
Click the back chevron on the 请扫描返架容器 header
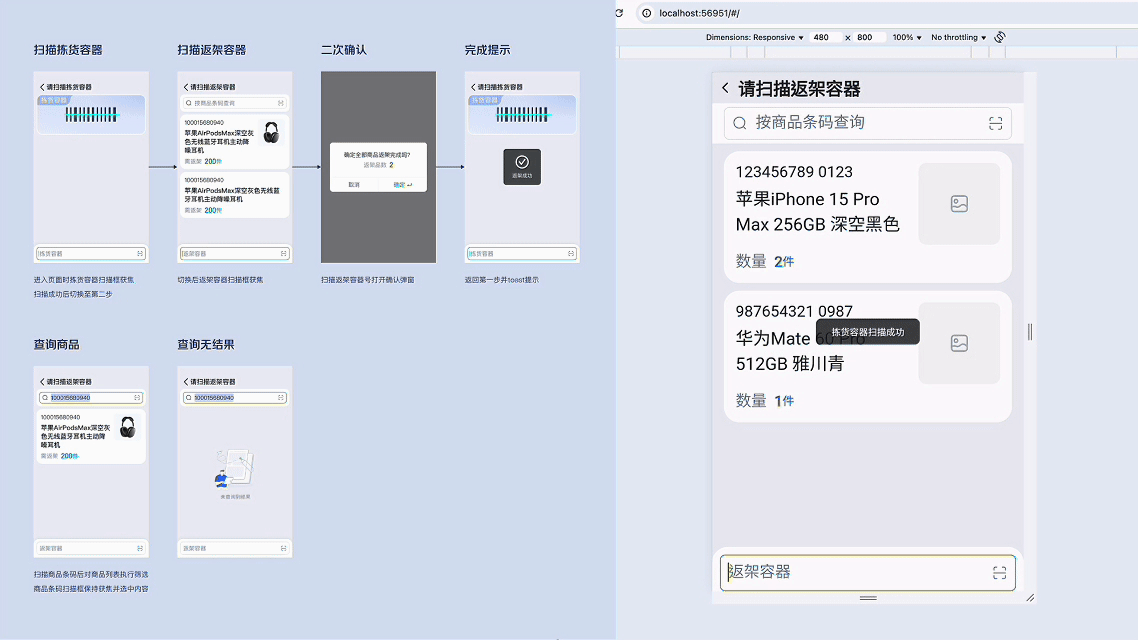pos(725,88)
